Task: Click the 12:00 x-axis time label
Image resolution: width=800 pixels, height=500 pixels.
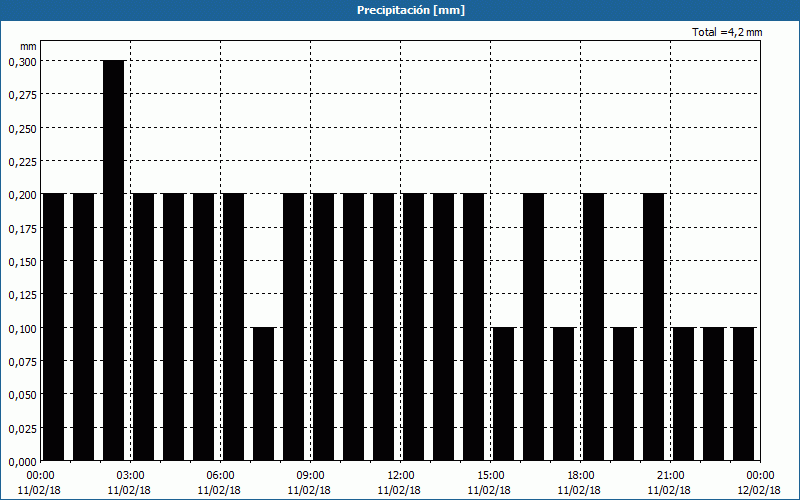Action: (x=401, y=476)
